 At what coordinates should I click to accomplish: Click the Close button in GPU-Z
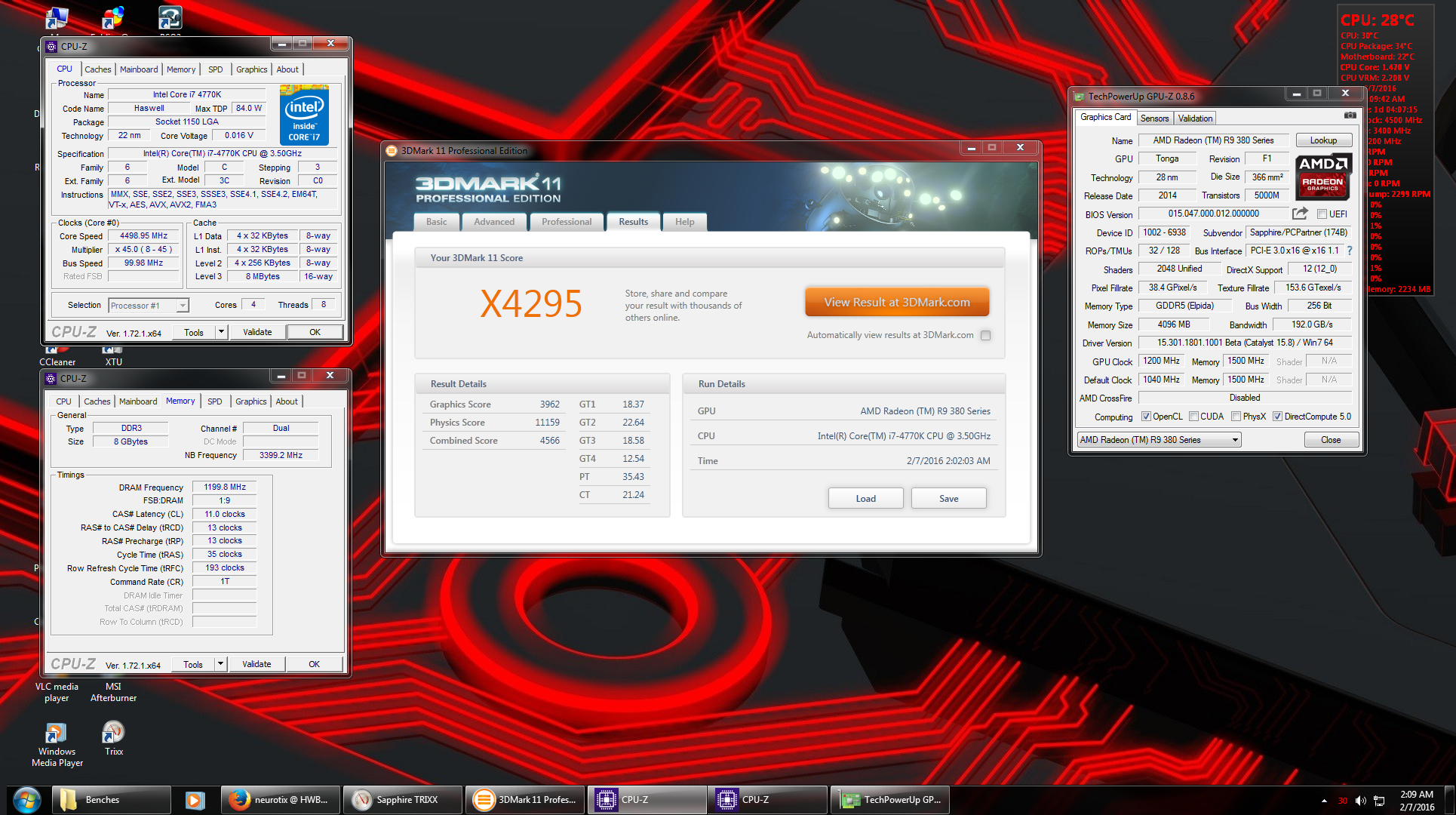[1331, 440]
